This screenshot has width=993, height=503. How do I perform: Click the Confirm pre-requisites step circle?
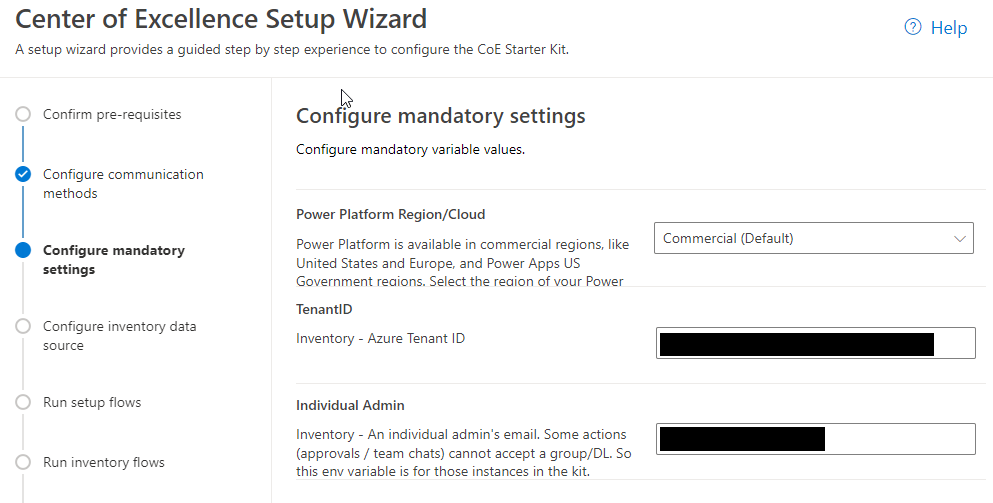23,115
